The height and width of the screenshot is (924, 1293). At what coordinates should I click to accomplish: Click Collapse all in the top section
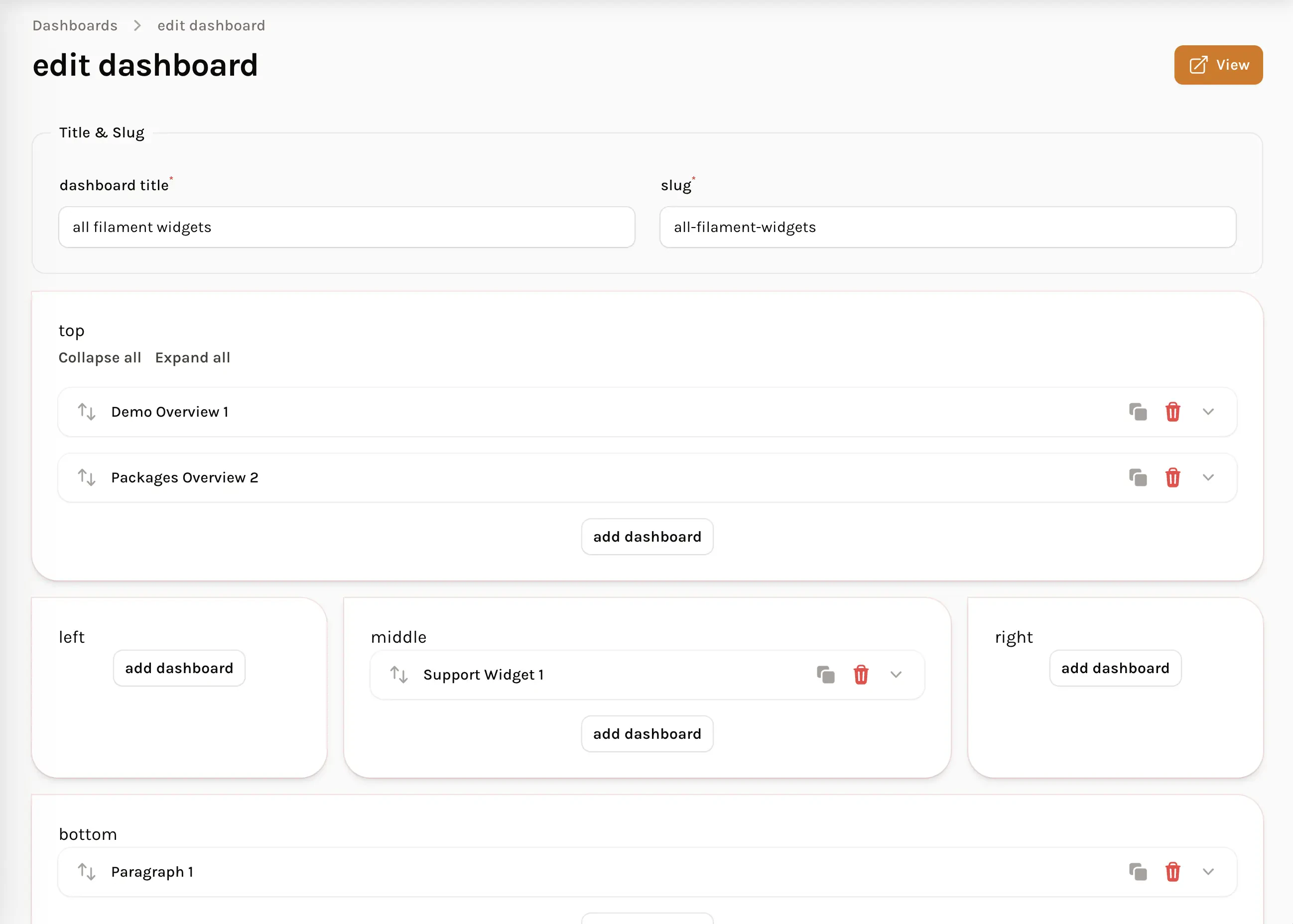coord(100,358)
